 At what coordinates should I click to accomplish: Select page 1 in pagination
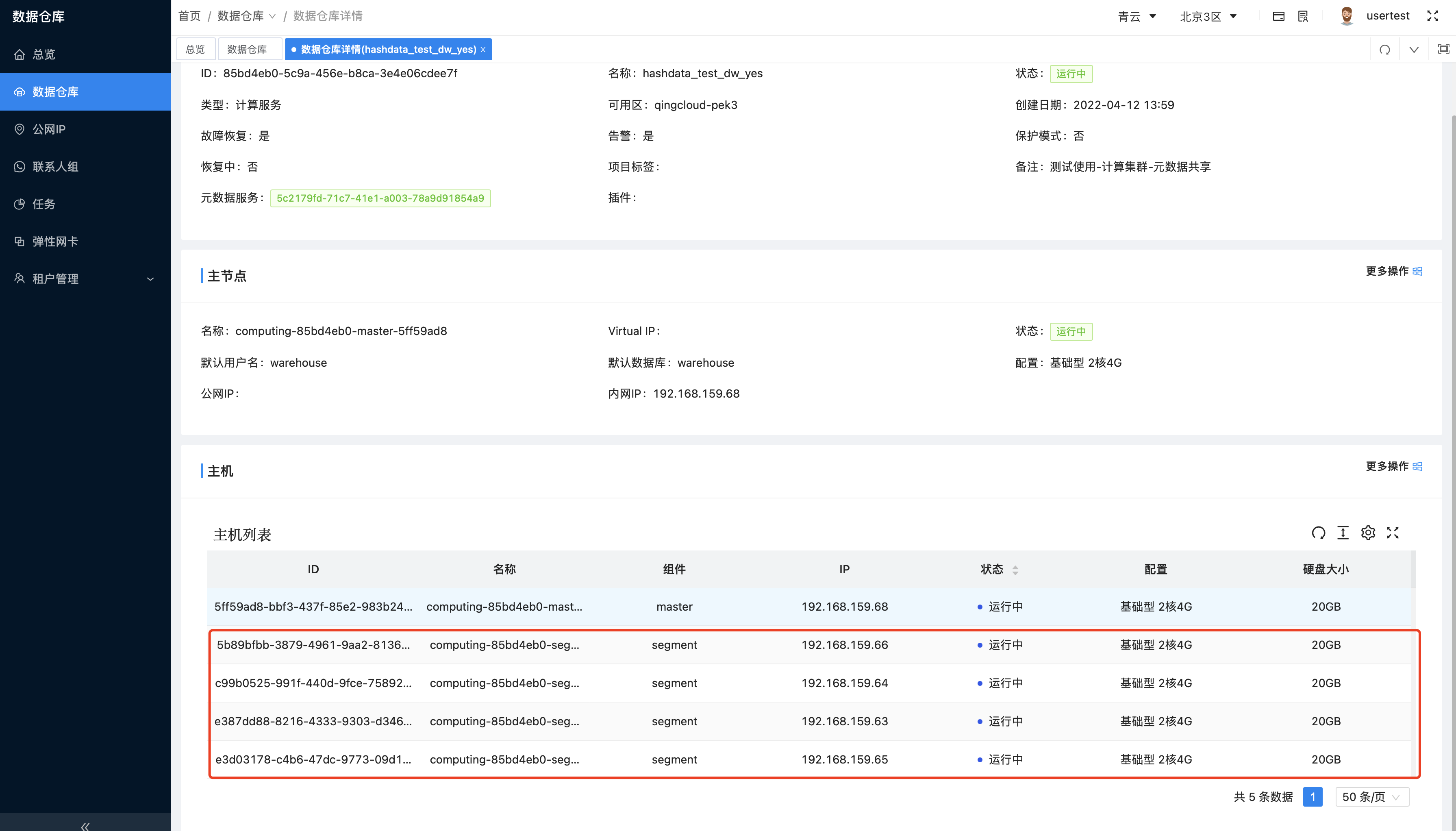point(1313,797)
